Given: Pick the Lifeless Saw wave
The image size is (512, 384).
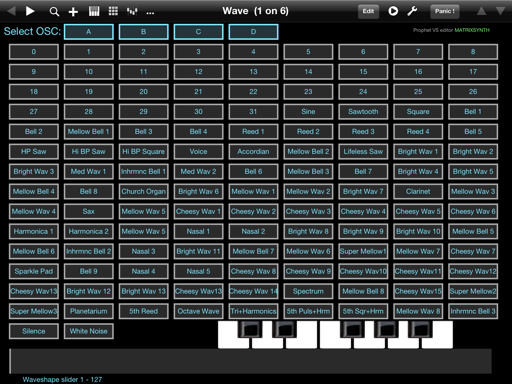Looking at the screenshot, I should (363, 152).
